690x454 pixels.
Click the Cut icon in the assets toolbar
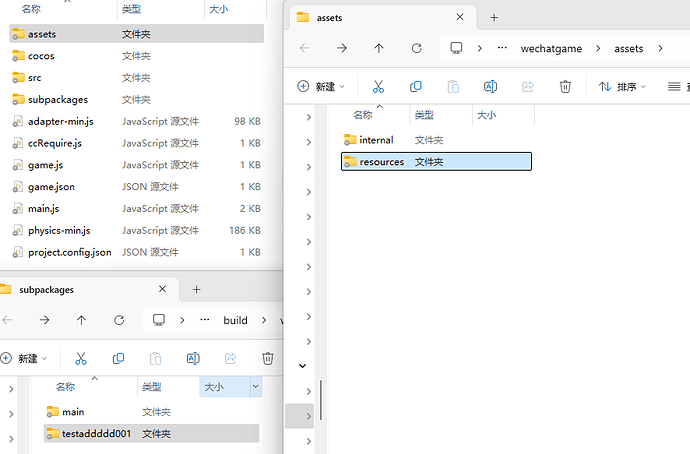coord(378,86)
